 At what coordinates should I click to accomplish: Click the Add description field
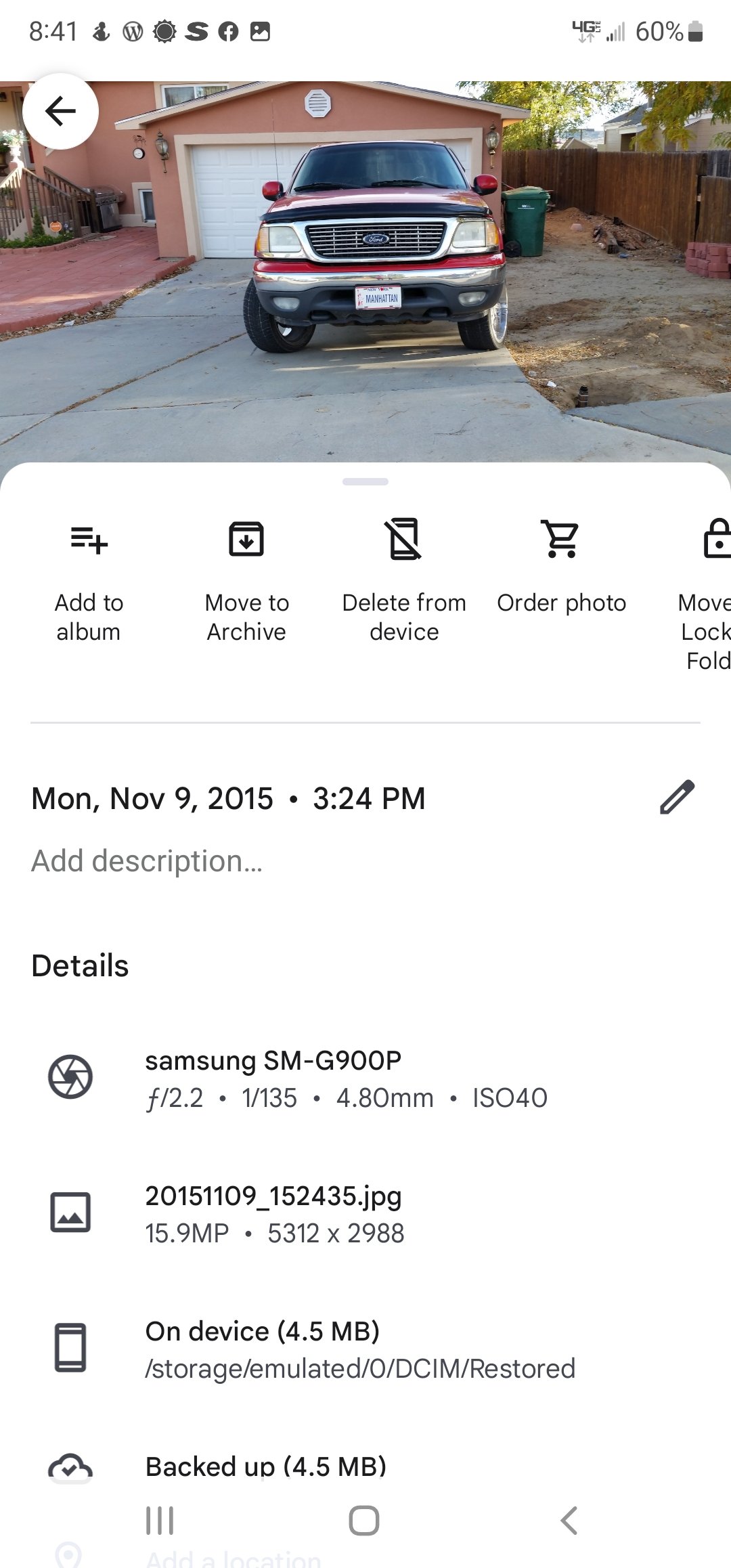148,861
